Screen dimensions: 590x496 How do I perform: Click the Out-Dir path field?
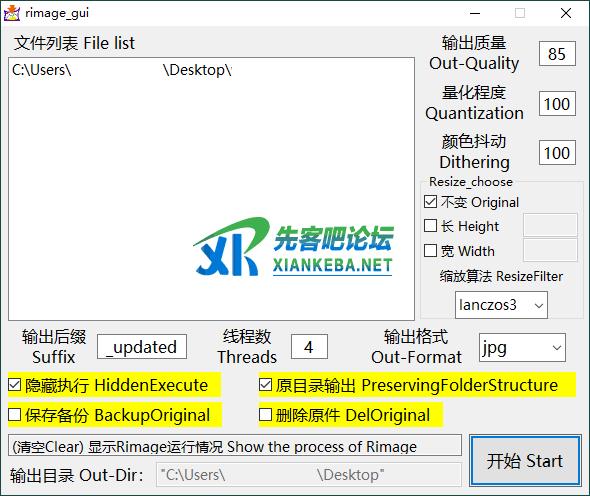309,475
